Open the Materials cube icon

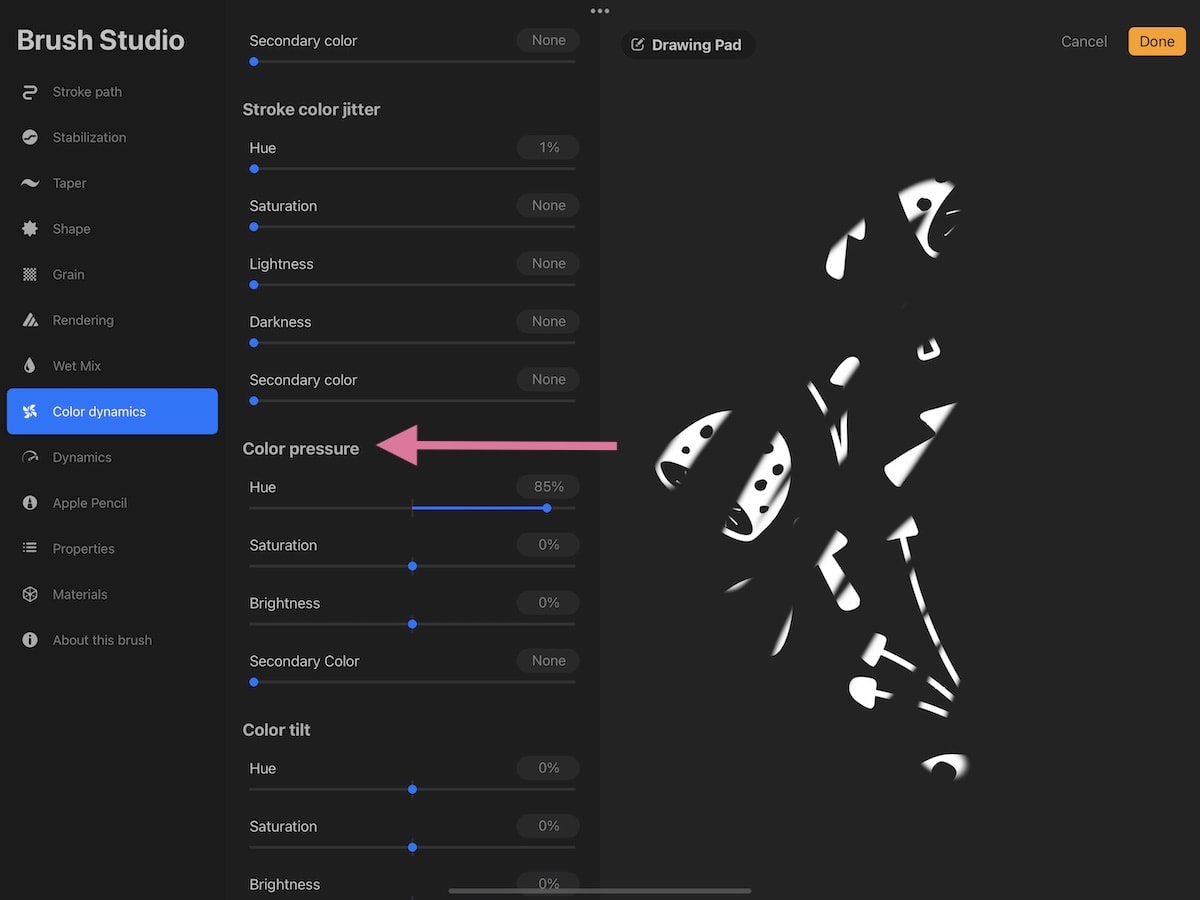(x=30, y=595)
